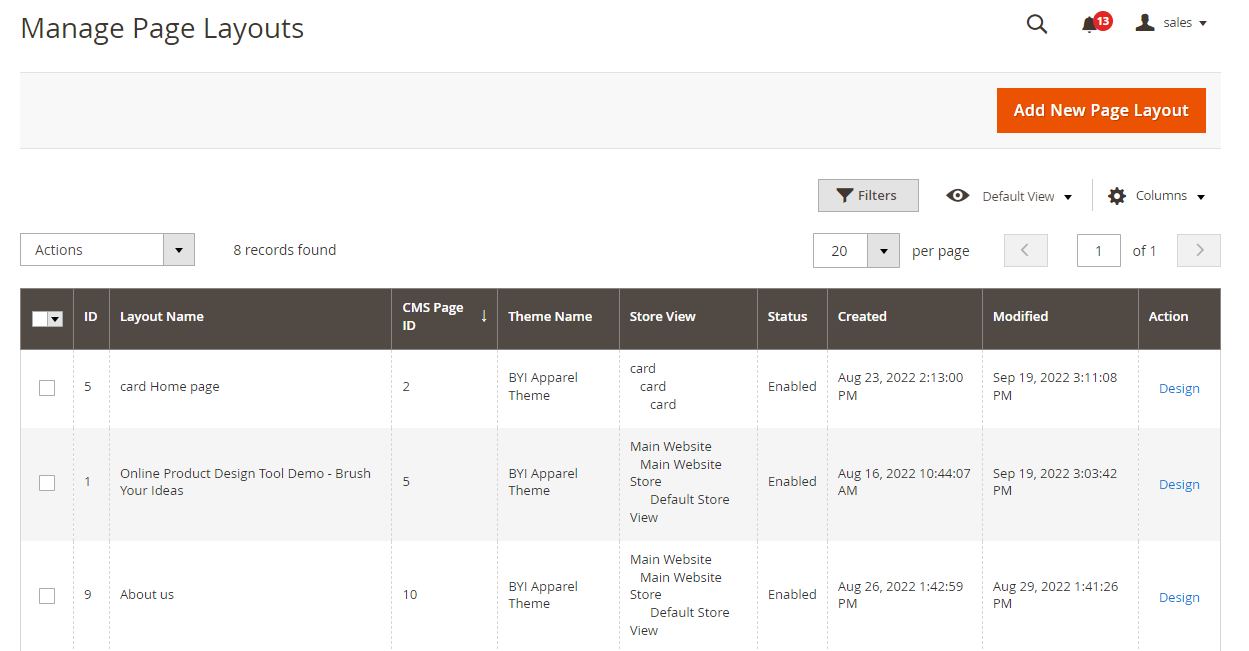Check the card Home page row checkbox

pyautogui.click(x=47, y=388)
